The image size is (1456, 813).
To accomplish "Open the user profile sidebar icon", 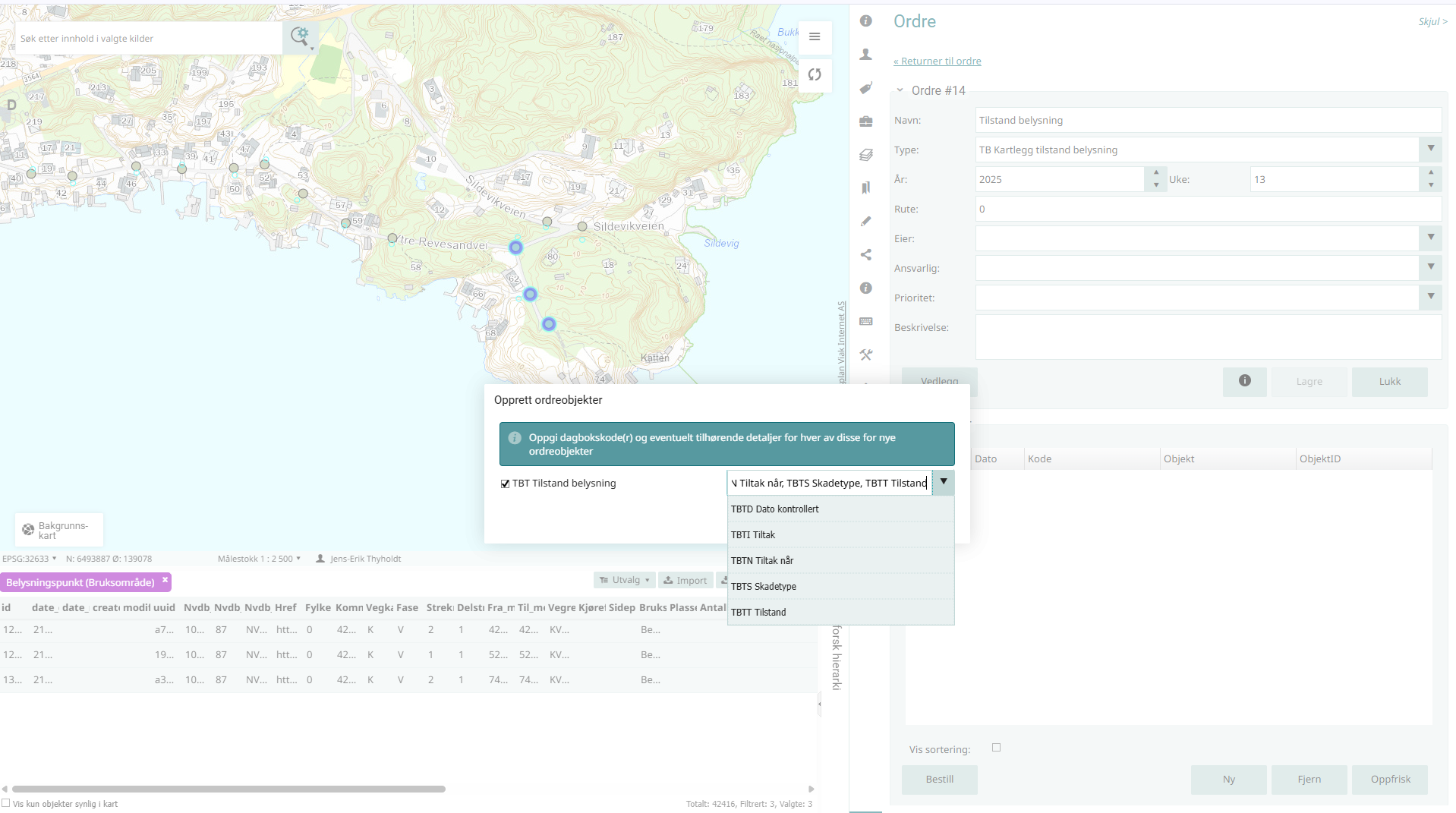I will [865, 55].
